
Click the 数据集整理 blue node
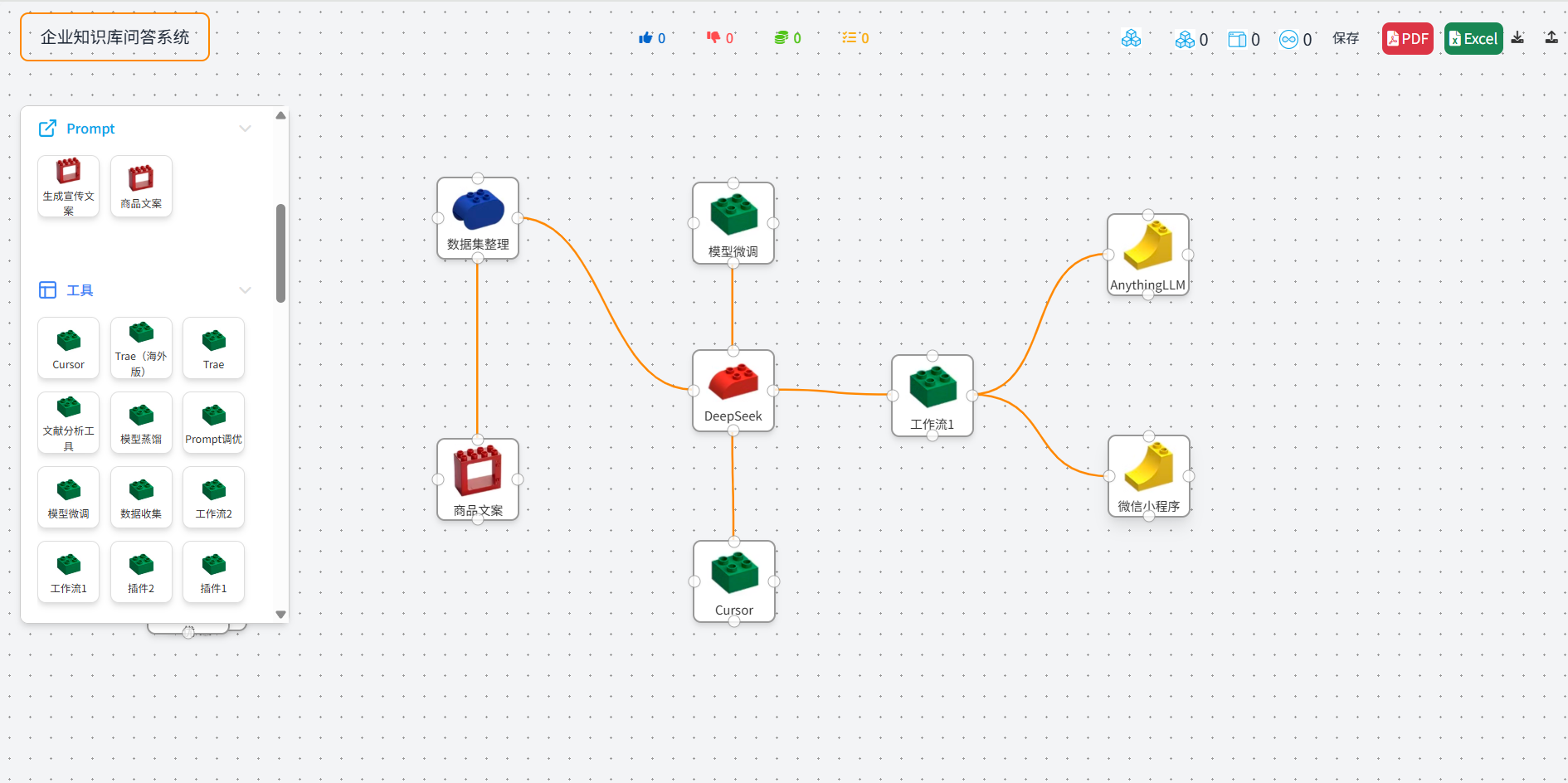tap(478, 218)
